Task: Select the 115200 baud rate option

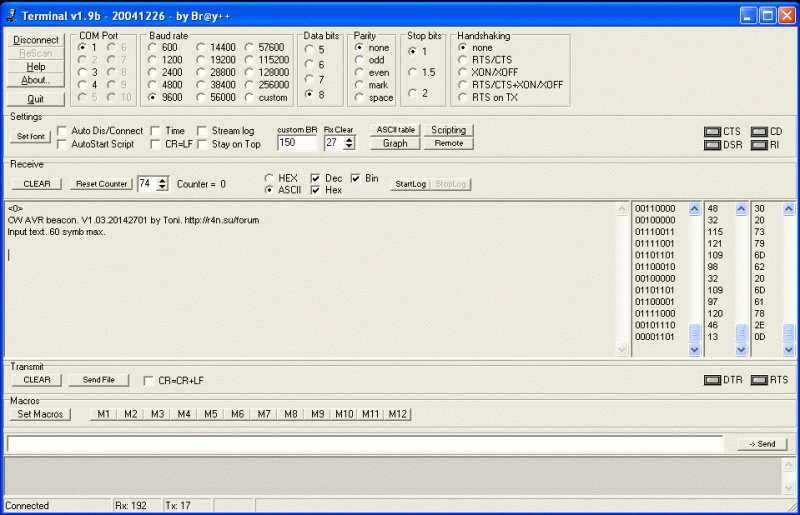Action: pos(250,60)
